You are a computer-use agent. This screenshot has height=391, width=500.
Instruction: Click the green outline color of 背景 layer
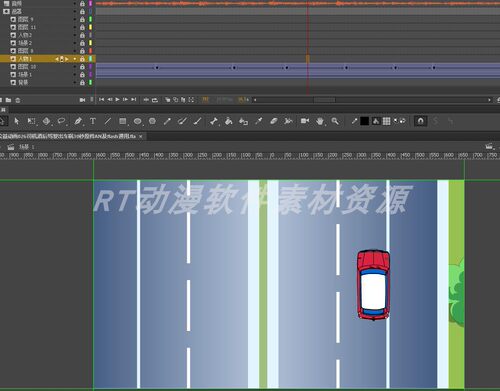[90, 83]
